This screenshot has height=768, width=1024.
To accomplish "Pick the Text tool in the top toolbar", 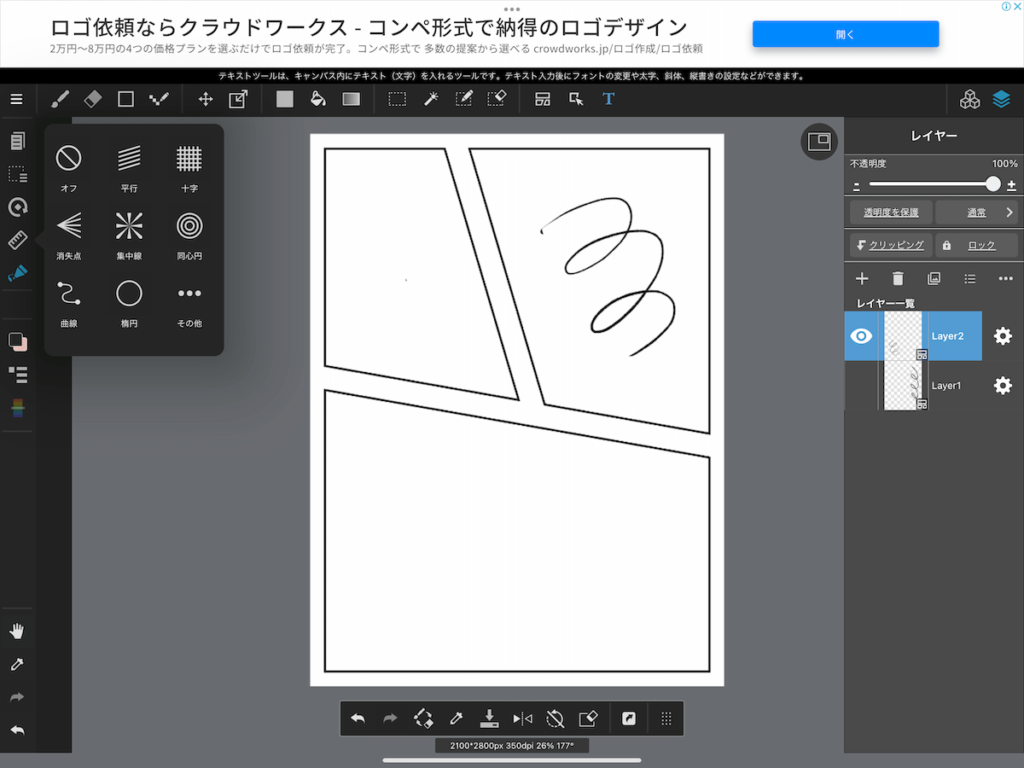I will [x=608, y=99].
